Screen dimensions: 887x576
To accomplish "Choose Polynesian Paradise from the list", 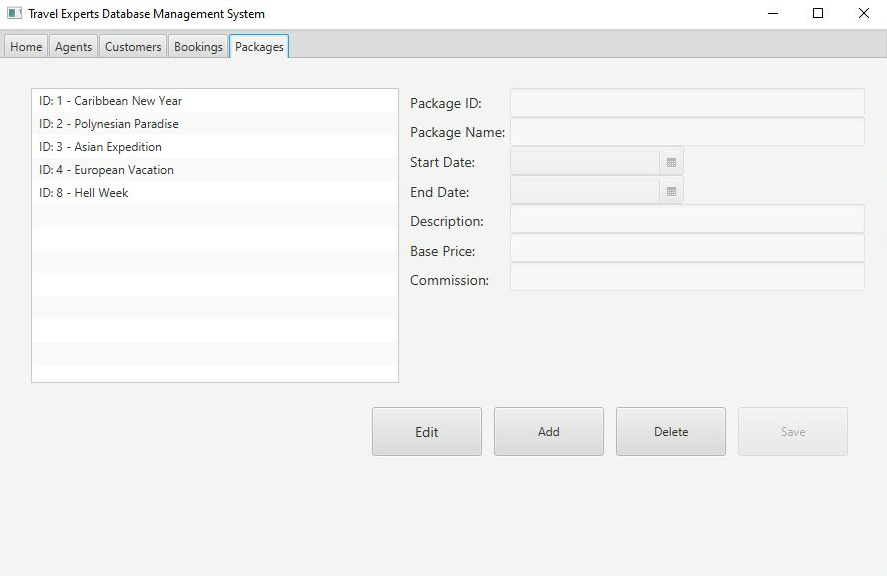I will (x=108, y=124).
